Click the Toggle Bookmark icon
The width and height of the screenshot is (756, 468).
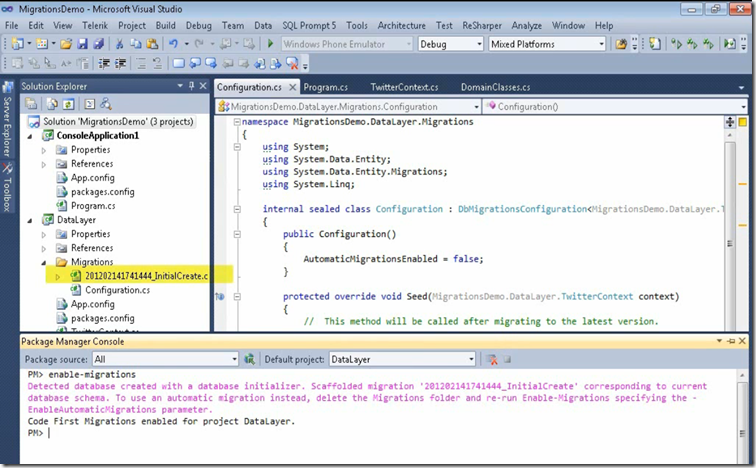[x=178, y=64]
